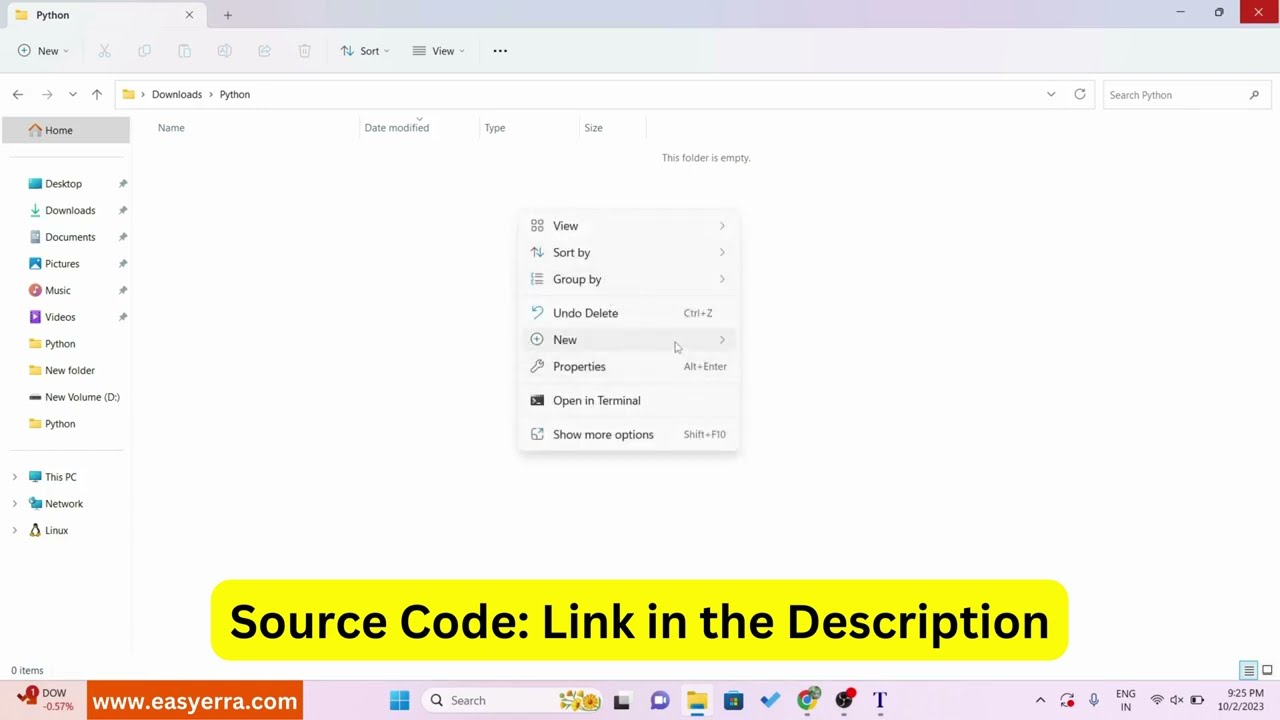This screenshot has width=1280, height=720.
Task: Go up one folder level
Action: click(97, 94)
